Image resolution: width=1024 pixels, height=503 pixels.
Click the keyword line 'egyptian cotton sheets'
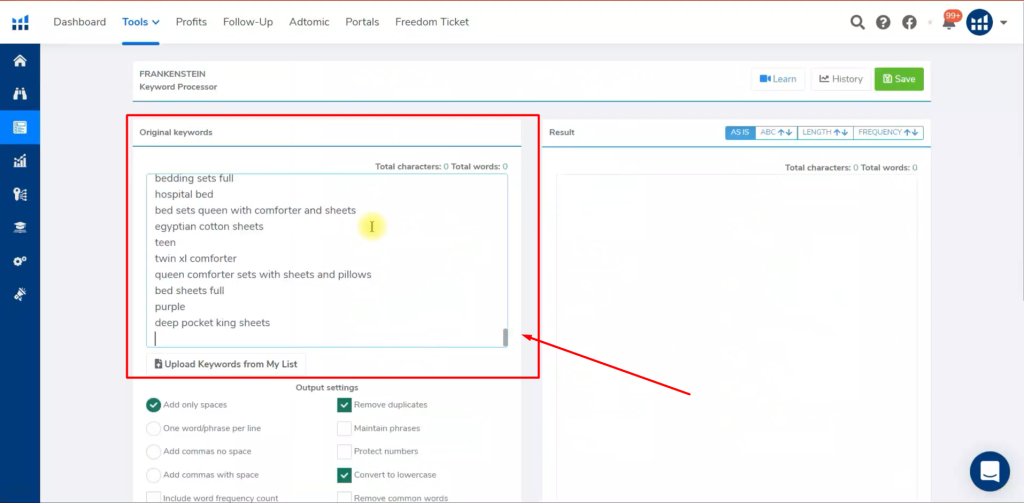click(x=209, y=227)
